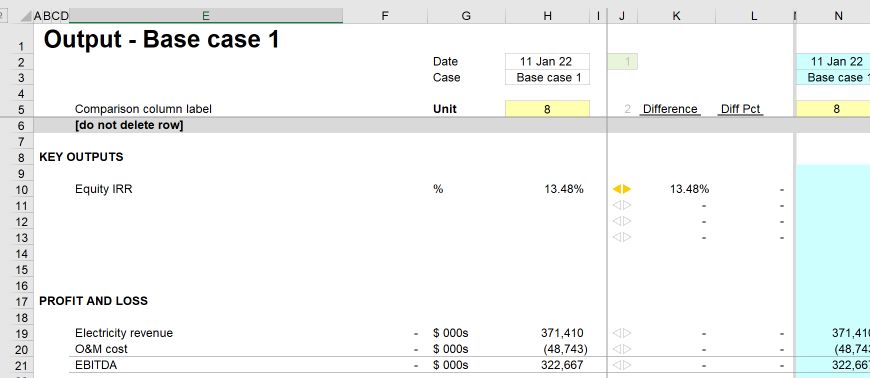Select row 19 header
This screenshot has height=378, width=870.
coord(21,333)
